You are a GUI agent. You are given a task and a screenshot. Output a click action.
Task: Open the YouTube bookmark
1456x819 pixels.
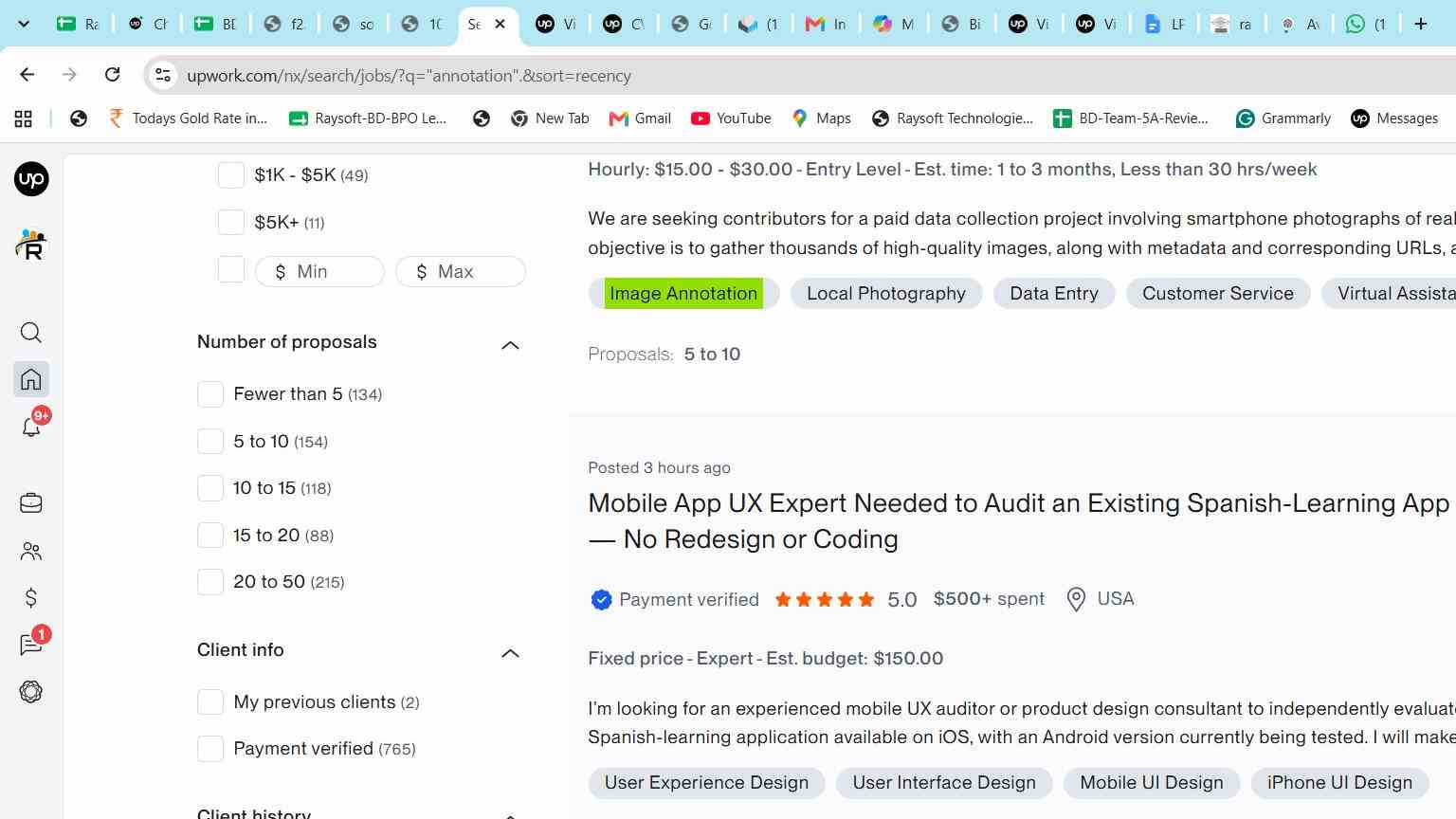[731, 118]
